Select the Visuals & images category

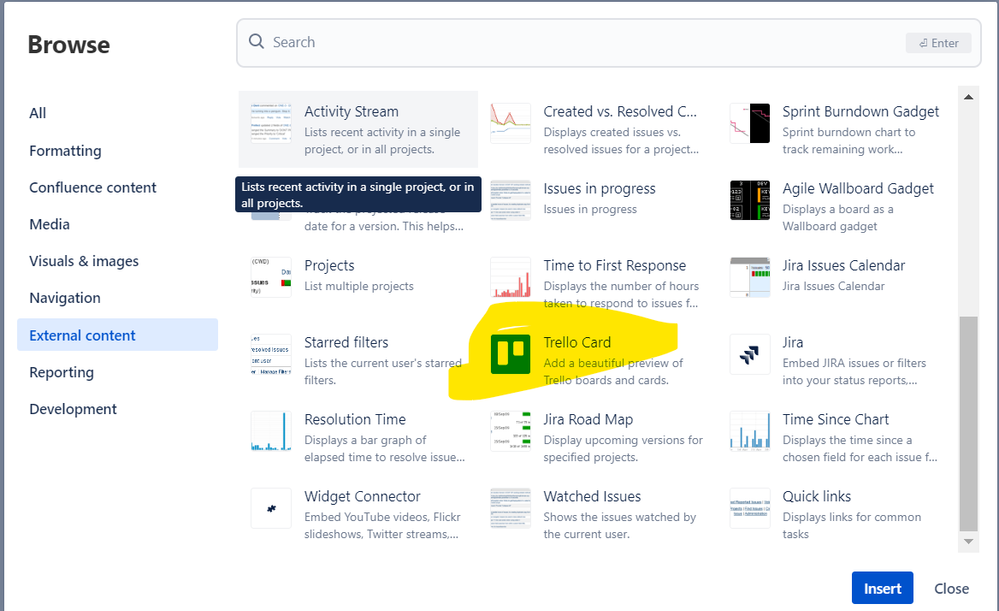(83, 262)
